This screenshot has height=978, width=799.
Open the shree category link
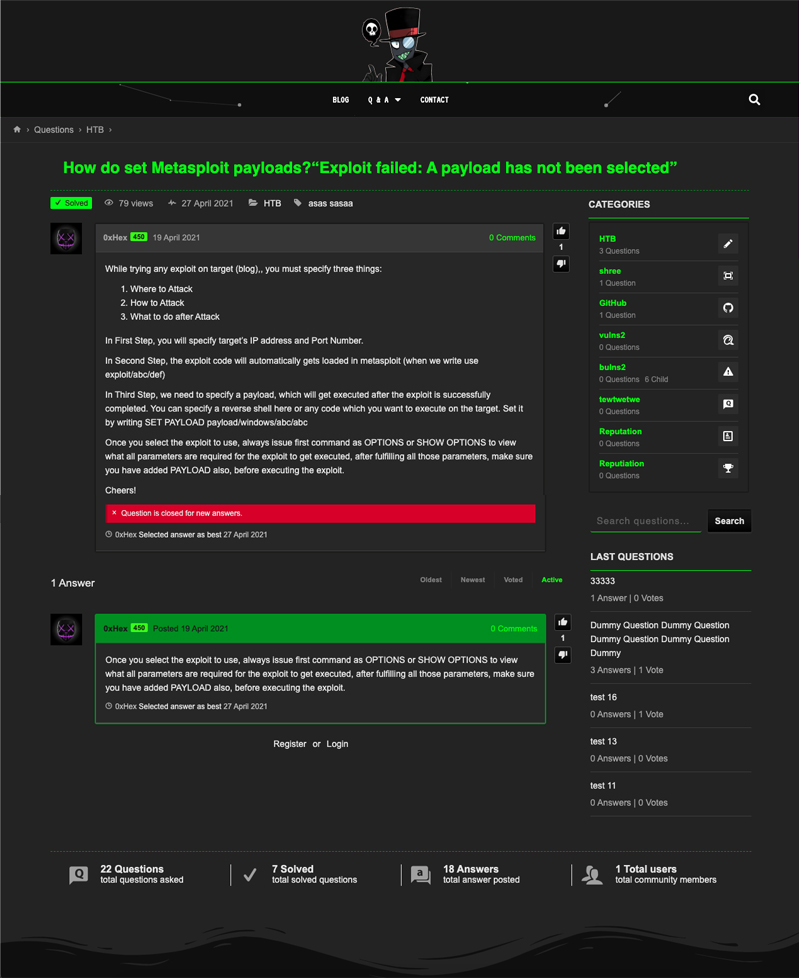coord(610,271)
